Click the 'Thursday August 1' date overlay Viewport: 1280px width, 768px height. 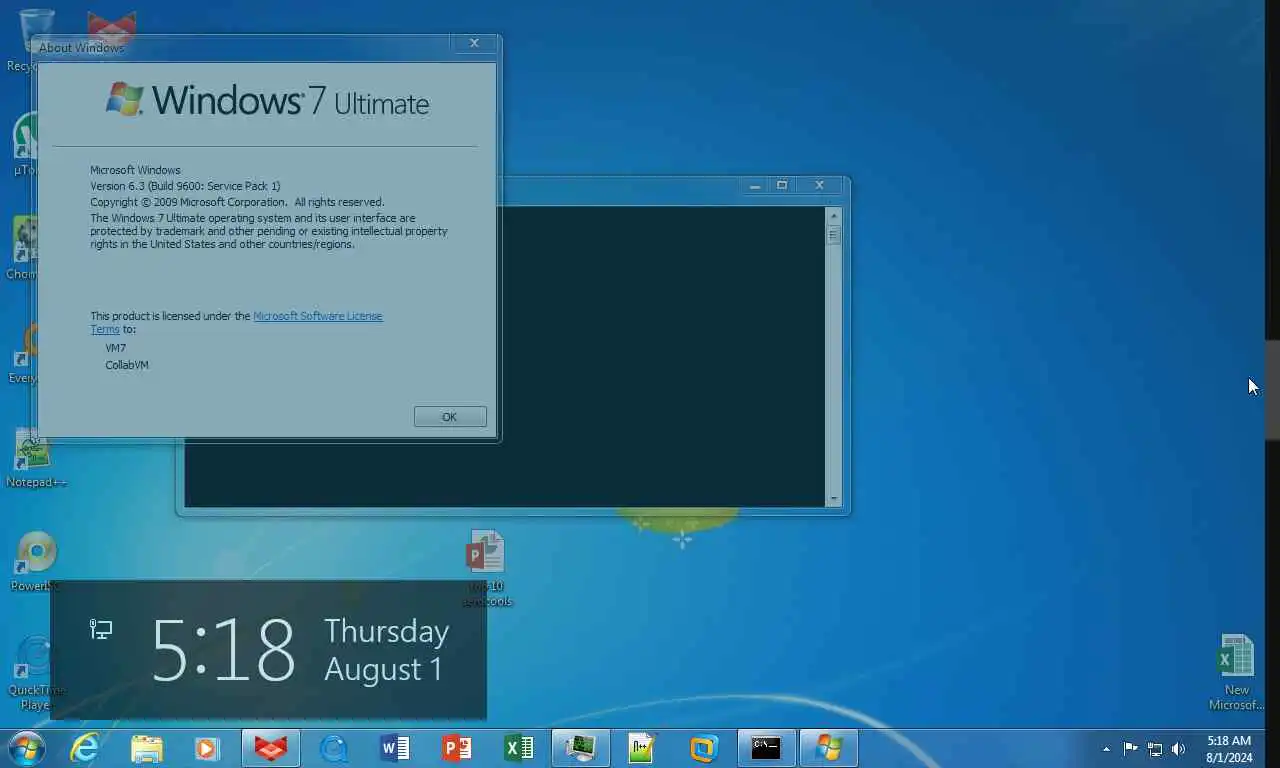(386, 650)
